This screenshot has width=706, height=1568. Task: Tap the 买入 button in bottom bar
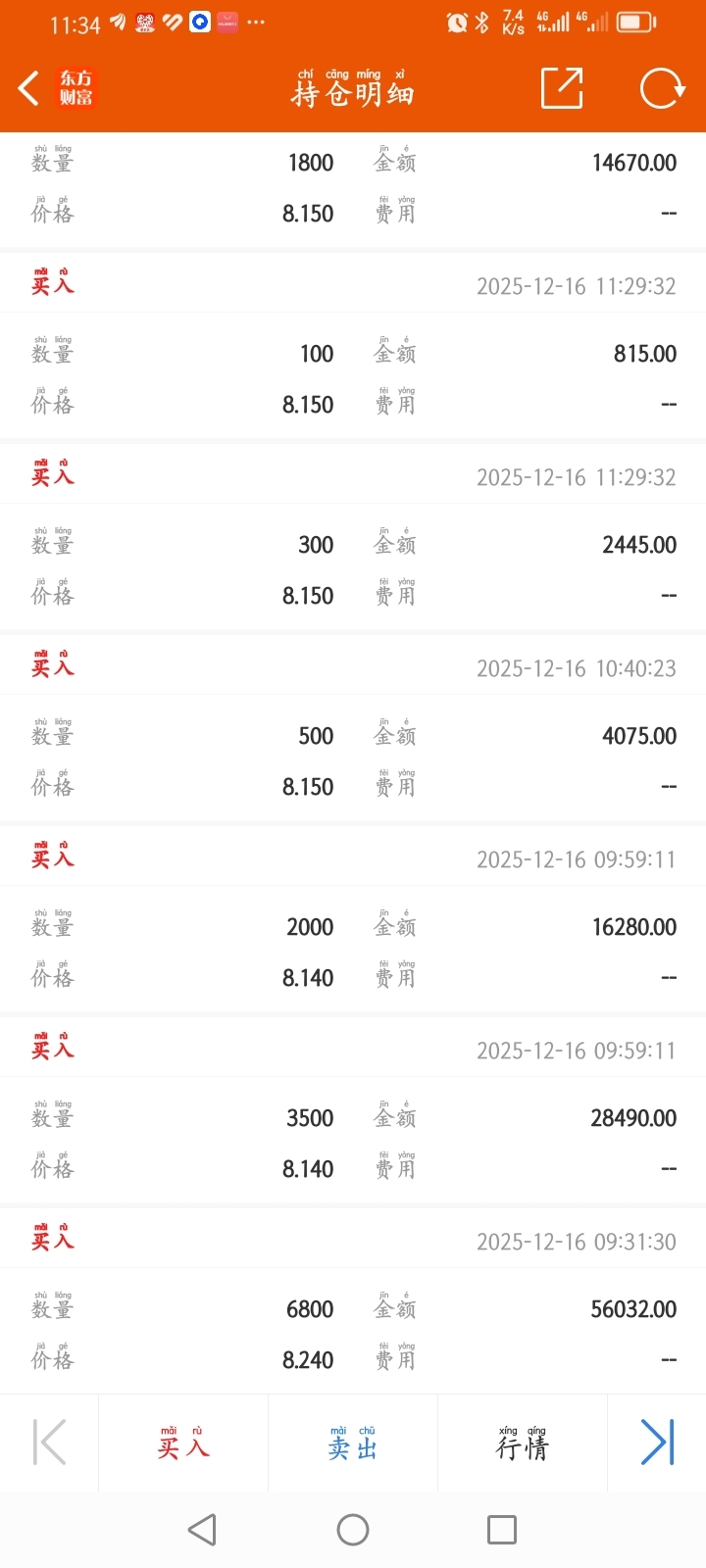[x=183, y=1443]
